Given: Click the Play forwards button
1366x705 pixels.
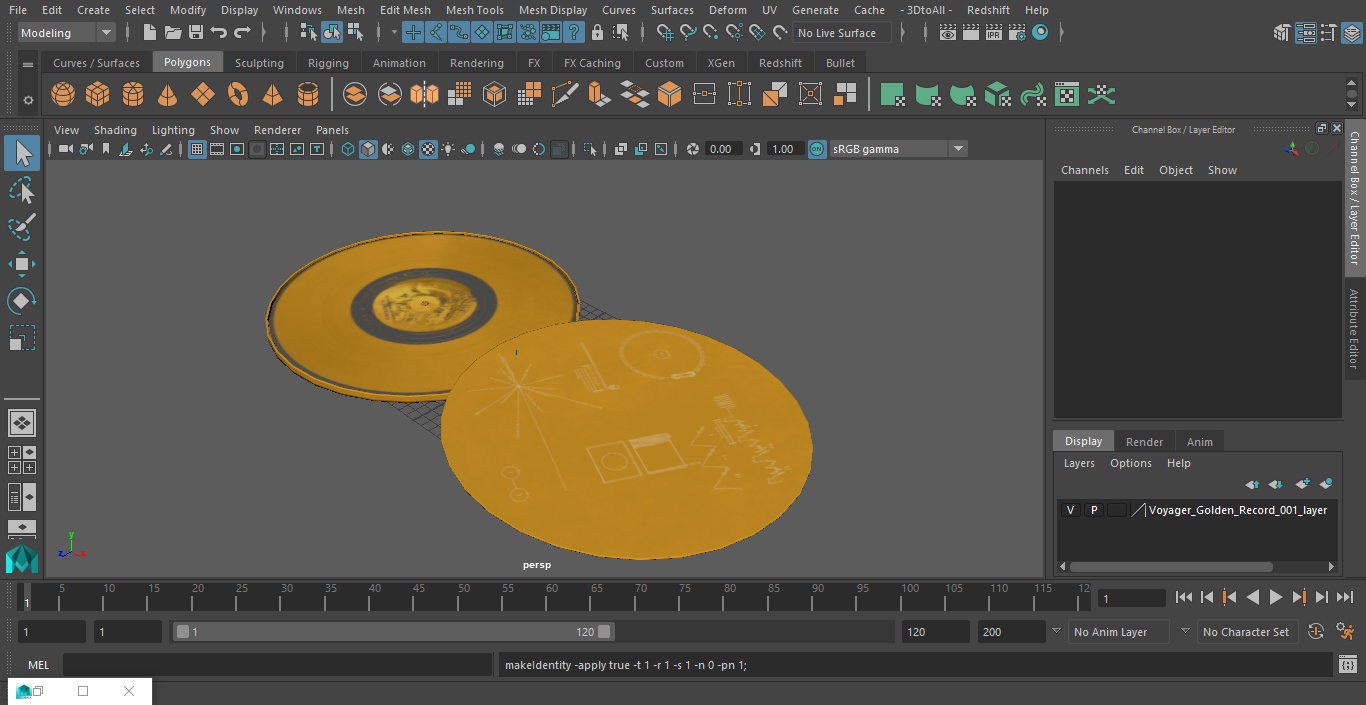Looking at the screenshot, I should point(1276,597).
